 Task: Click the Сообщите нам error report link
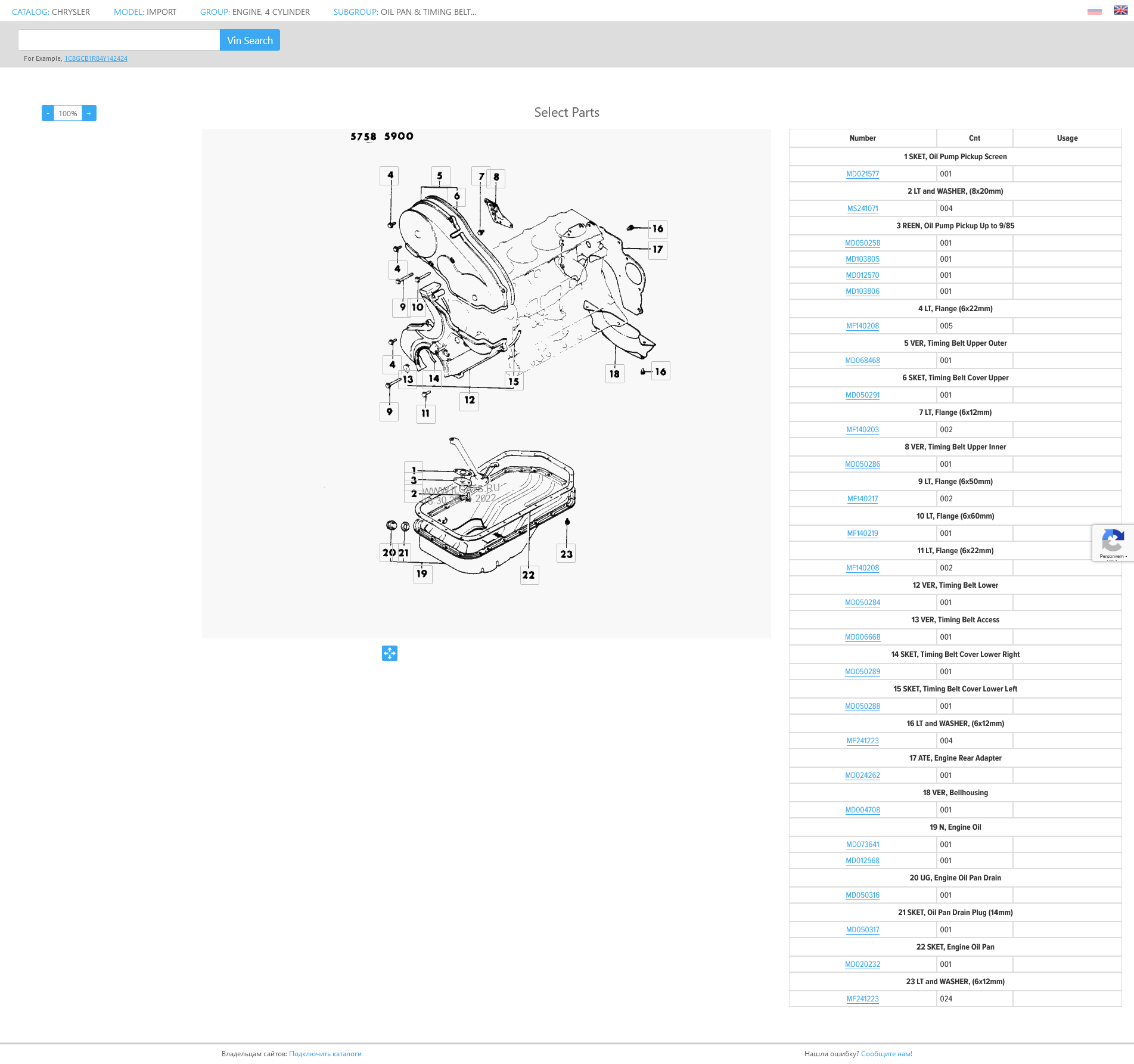pos(886,1054)
